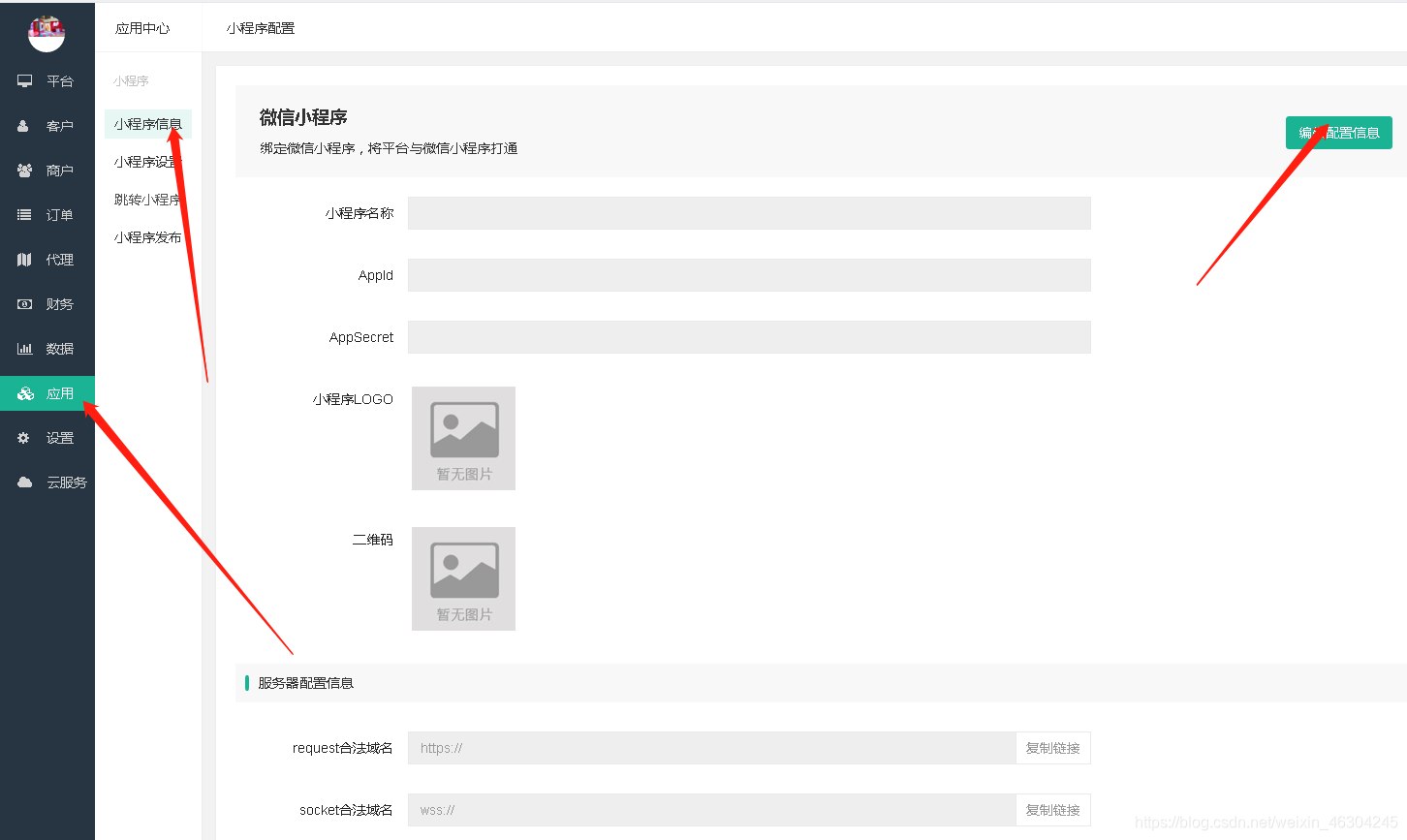This screenshot has width=1407, height=840.
Task: Open the 订单 menu item
Action: pyautogui.click(x=47, y=215)
